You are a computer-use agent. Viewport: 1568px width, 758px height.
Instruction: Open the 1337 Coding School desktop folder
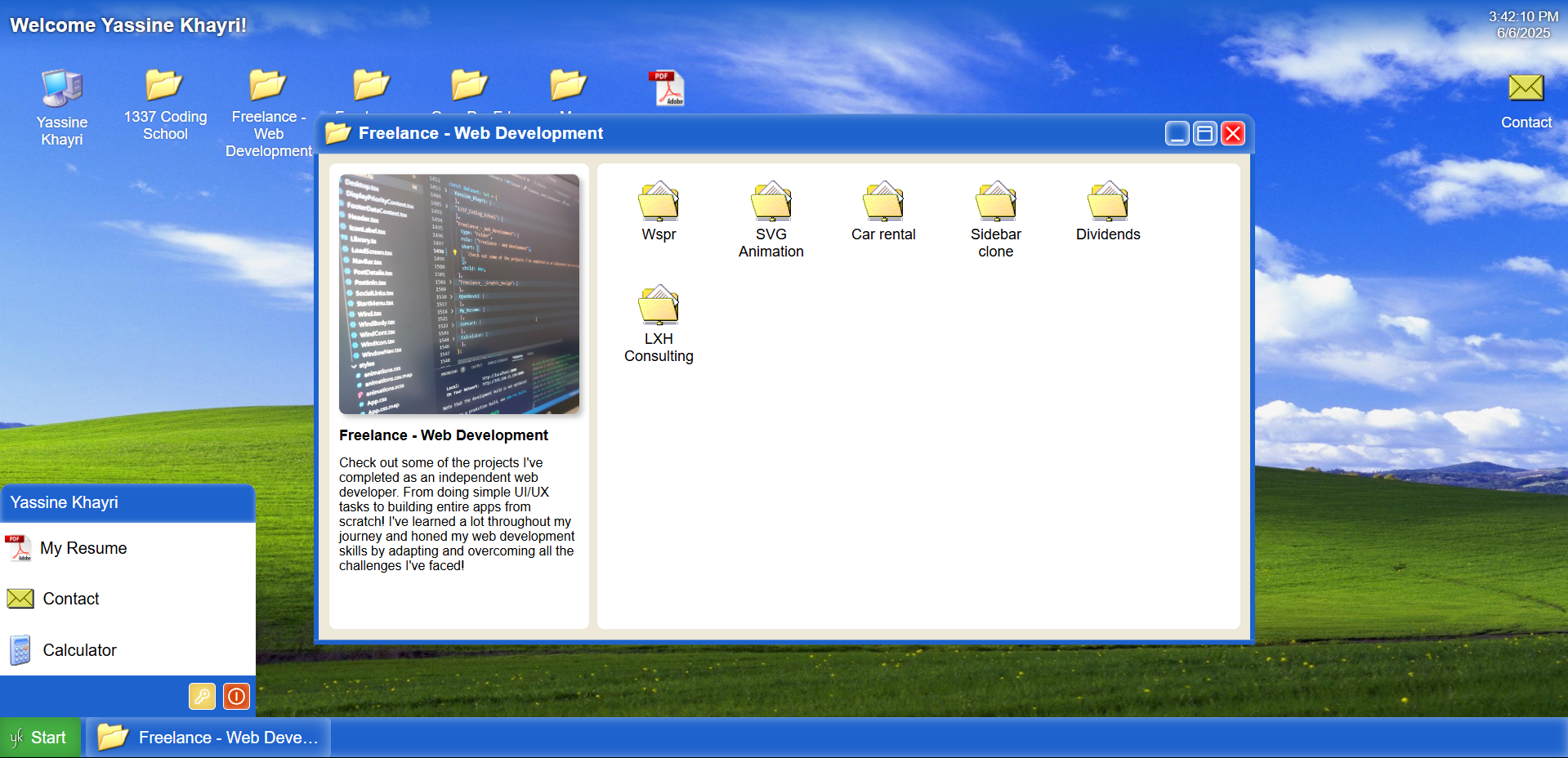click(x=165, y=105)
